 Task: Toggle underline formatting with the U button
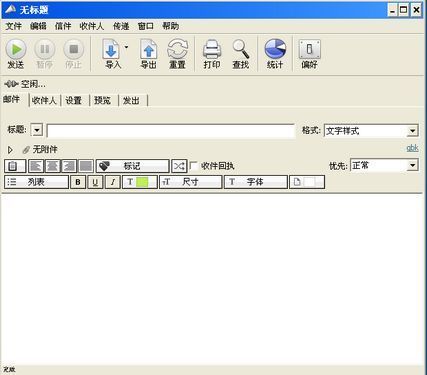coord(95,182)
